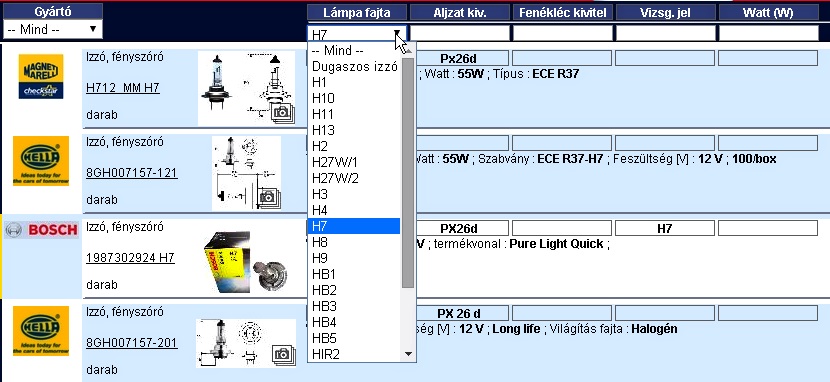This screenshot has width=830, height=382.
Task: Pick Dugaszos izzó from the list
Action: pos(354,67)
